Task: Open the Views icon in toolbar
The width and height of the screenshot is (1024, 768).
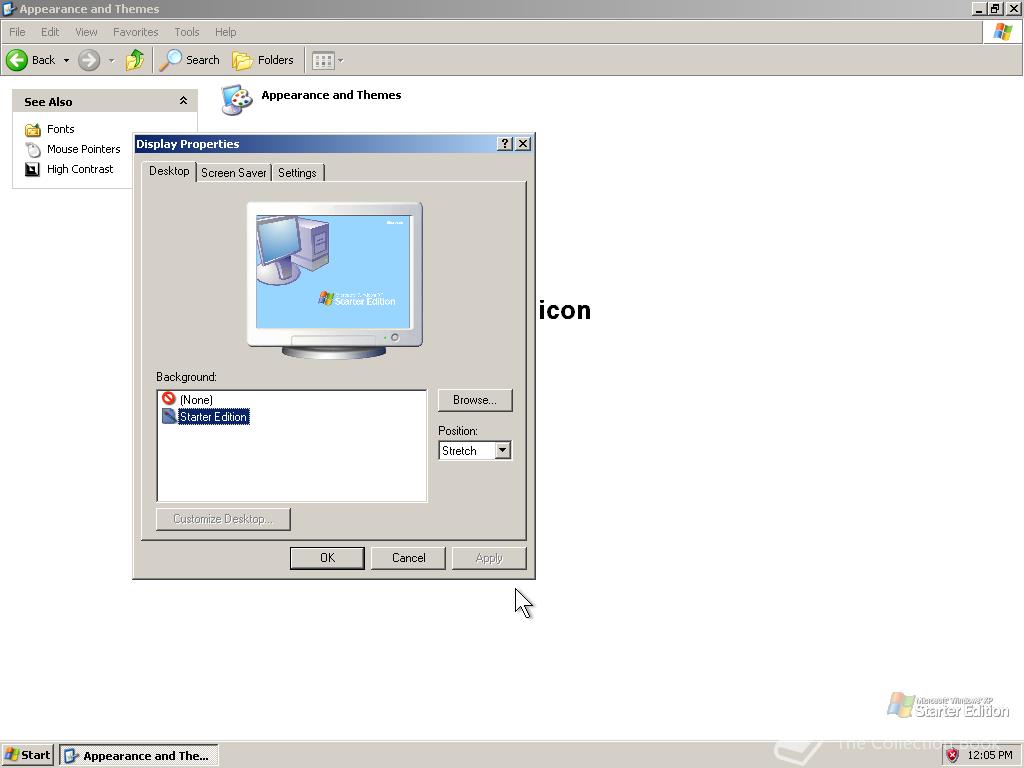Action: pyautogui.click(x=323, y=61)
